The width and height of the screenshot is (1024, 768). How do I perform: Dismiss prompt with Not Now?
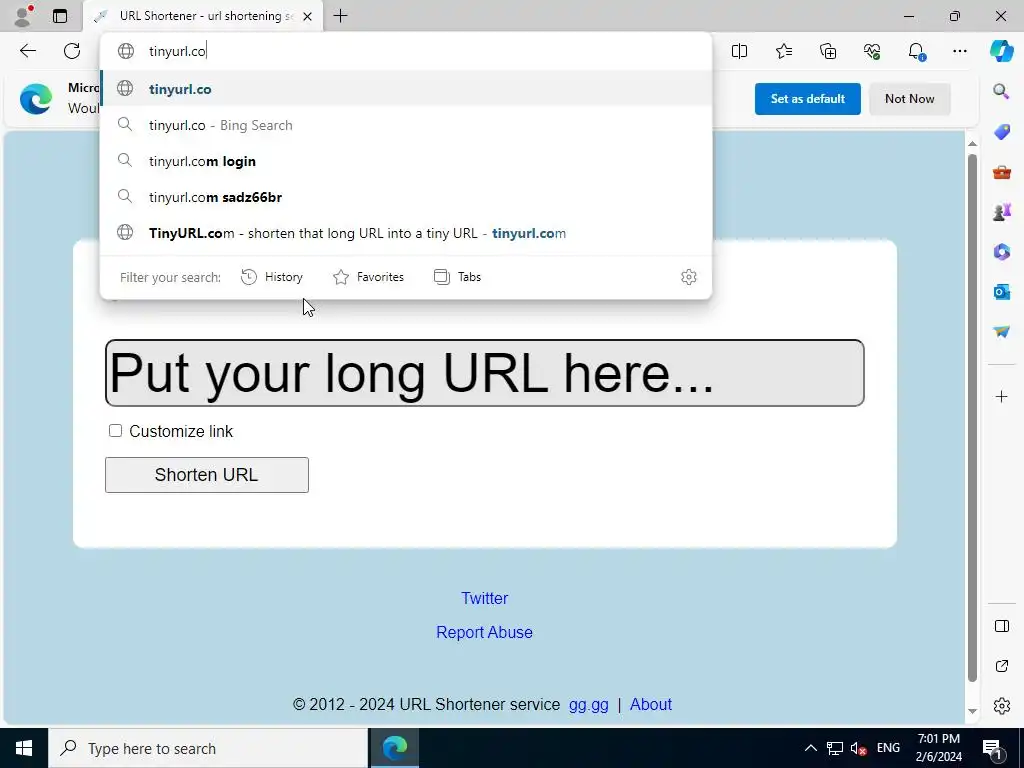click(x=909, y=99)
